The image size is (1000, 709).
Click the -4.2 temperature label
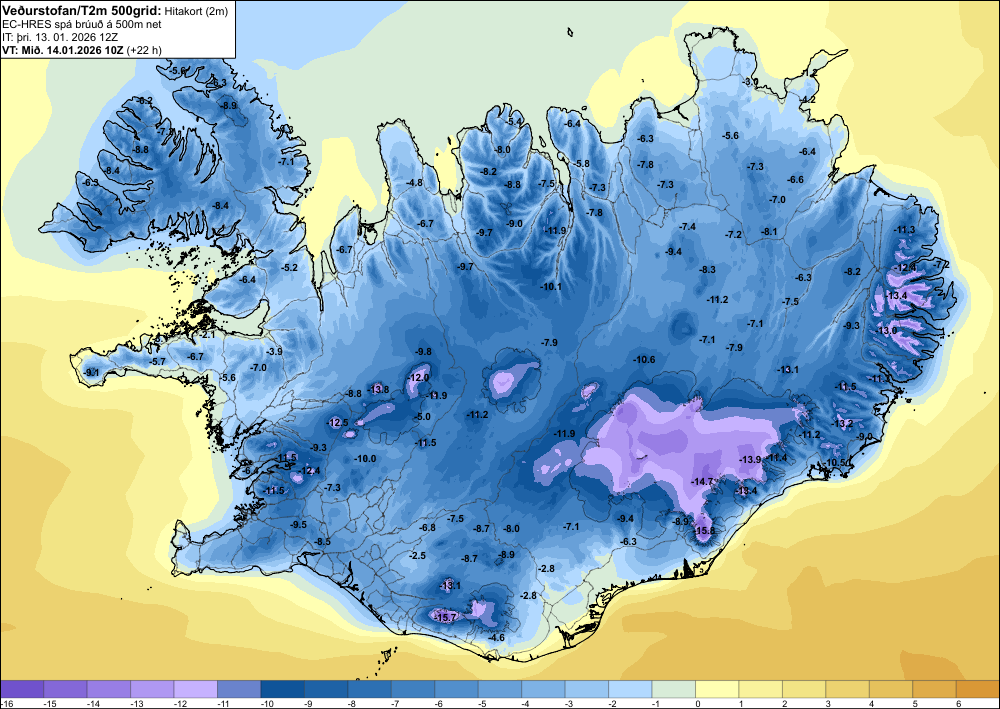point(808,99)
